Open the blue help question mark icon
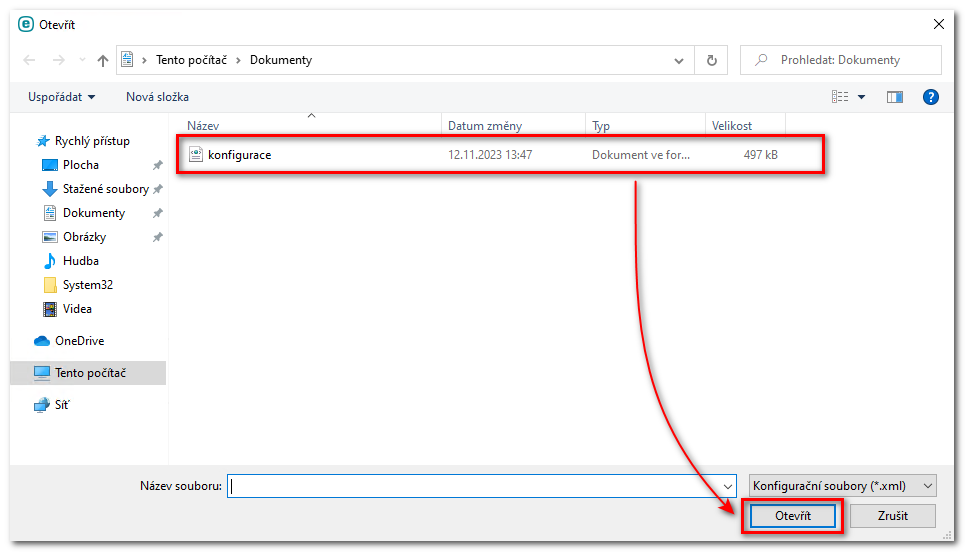The width and height of the screenshot is (965, 552). [930, 97]
